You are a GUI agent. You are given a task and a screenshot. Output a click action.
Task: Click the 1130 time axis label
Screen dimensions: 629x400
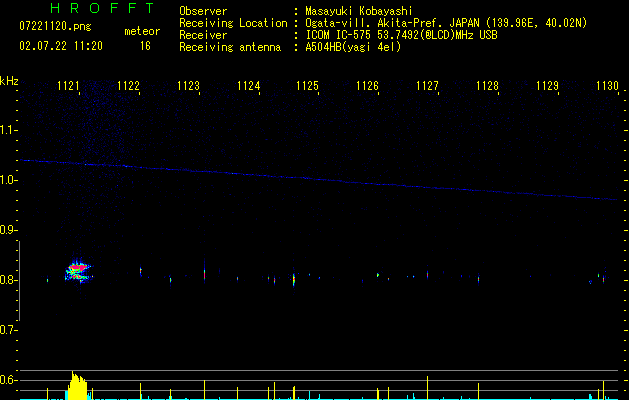tap(607, 86)
